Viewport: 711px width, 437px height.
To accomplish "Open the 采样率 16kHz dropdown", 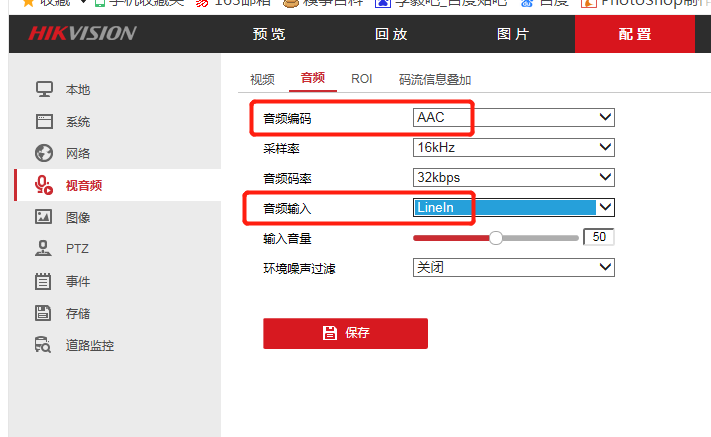I will 513,148.
